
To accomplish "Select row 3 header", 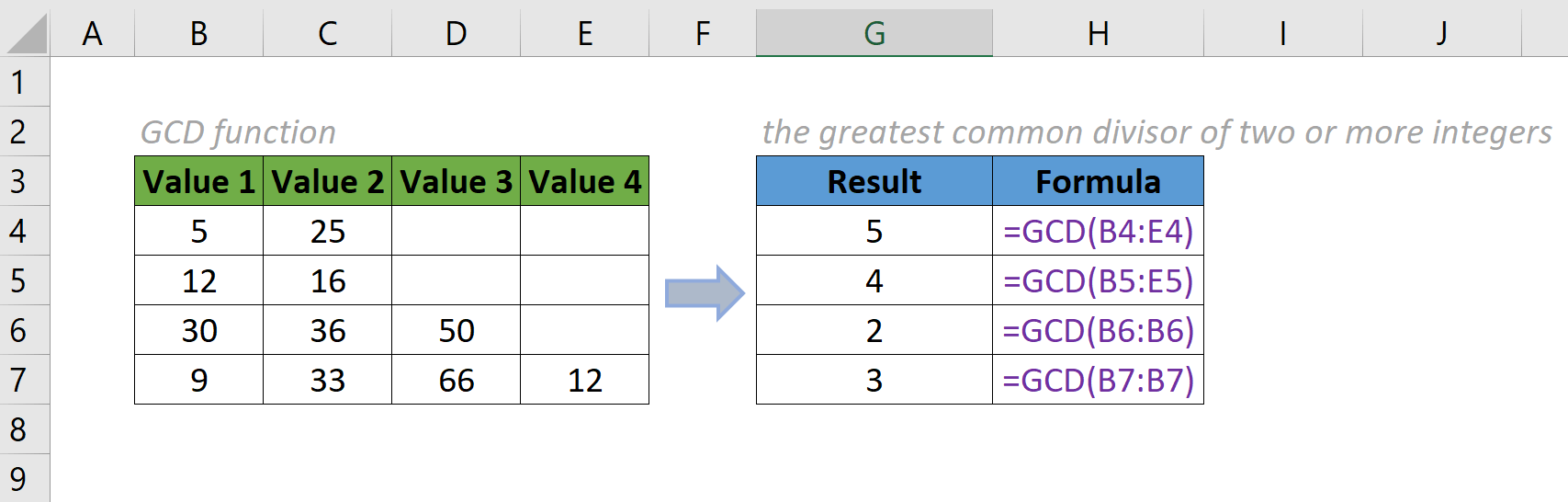I will tap(18, 181).
